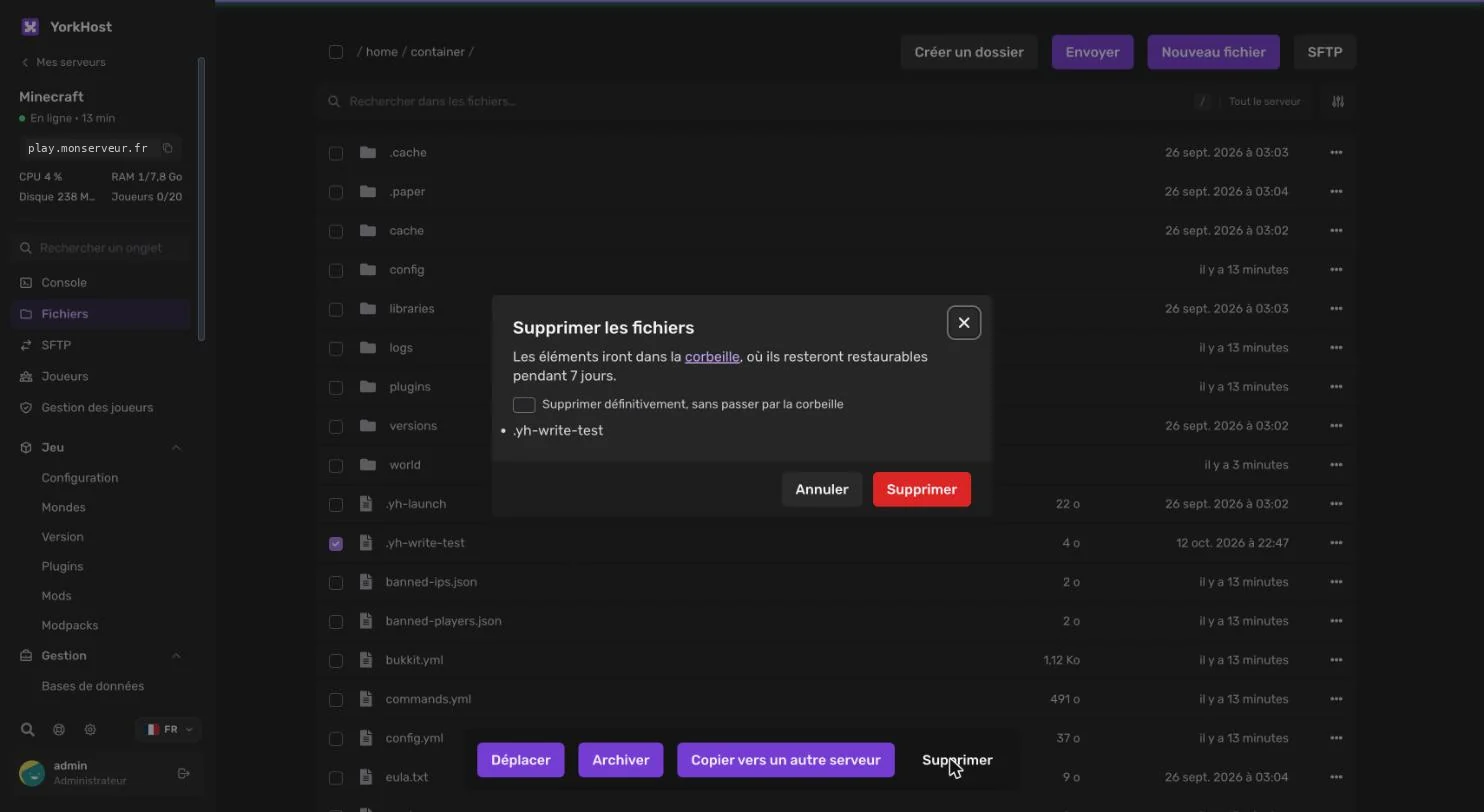The image size is (1484, 812).
Task: Uncheck the .yh-write-test file checkbox
Action: (x=336, y=543)
